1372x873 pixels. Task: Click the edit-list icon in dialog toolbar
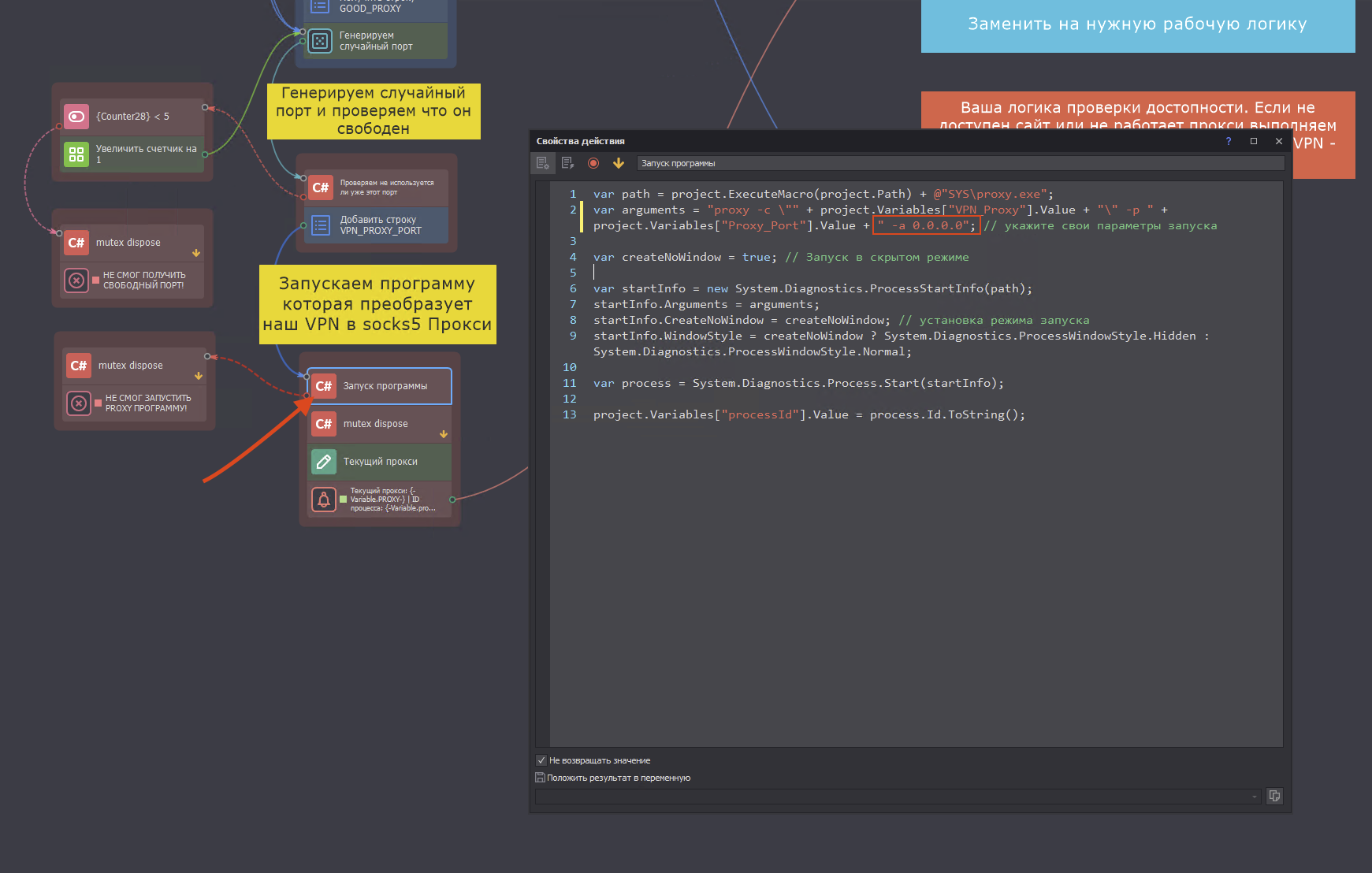567,163
